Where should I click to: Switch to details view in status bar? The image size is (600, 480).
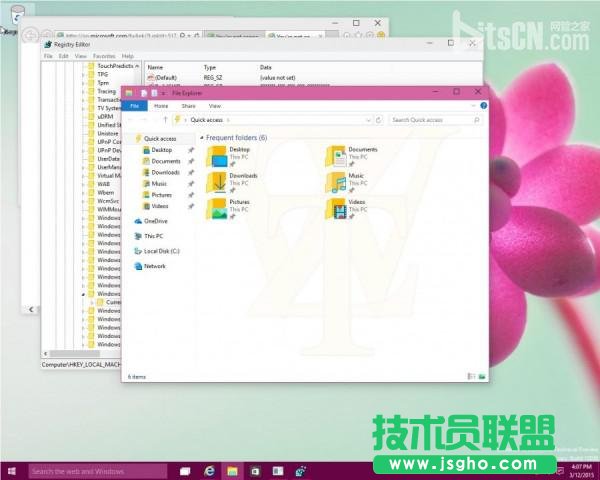pyautogui.click(x=471, y=377)
